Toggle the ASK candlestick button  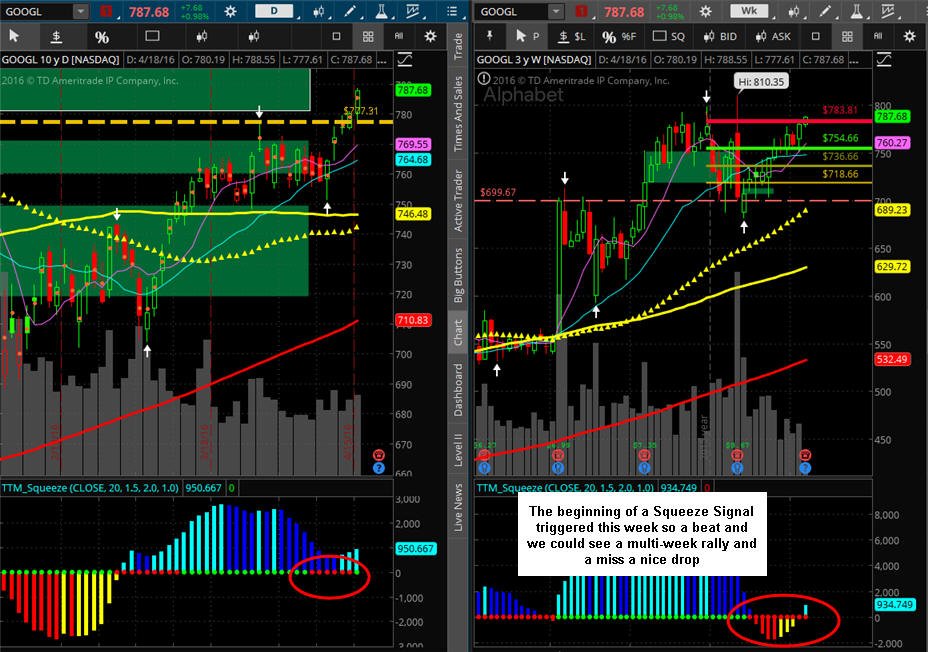773,36
